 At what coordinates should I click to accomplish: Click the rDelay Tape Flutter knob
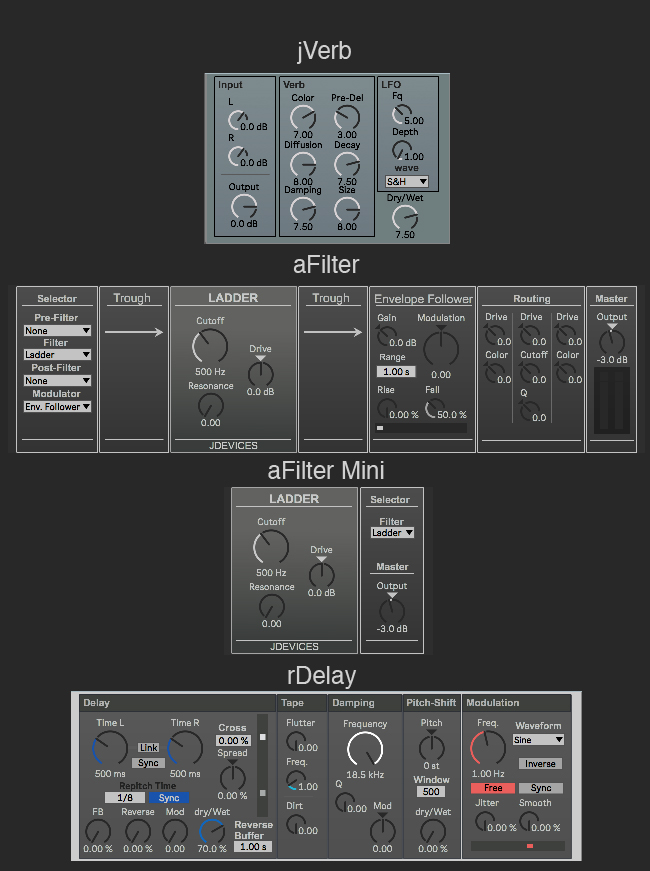click(x=297, y=741)
